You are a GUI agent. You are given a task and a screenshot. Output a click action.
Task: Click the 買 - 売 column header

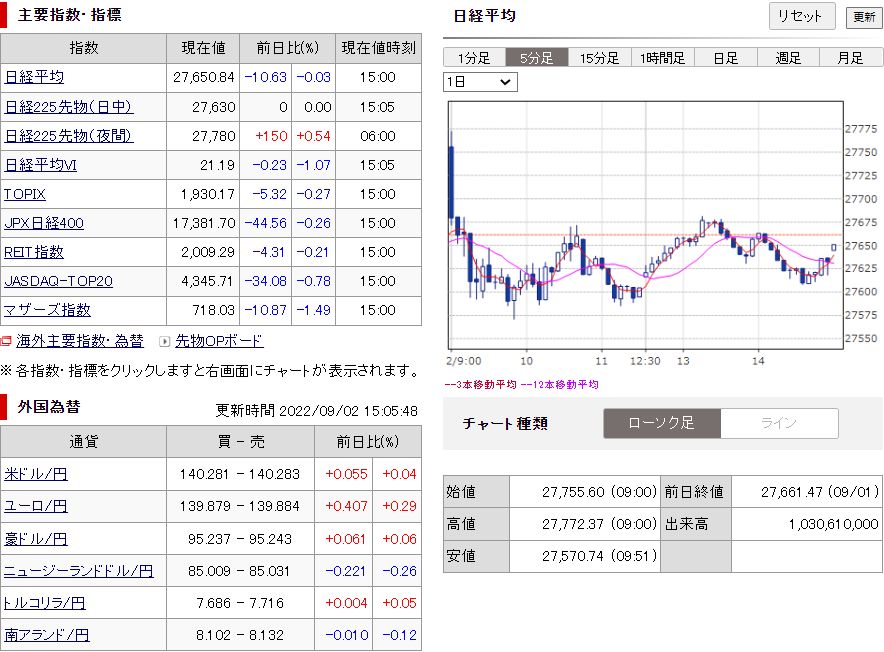tap(241, 442)
